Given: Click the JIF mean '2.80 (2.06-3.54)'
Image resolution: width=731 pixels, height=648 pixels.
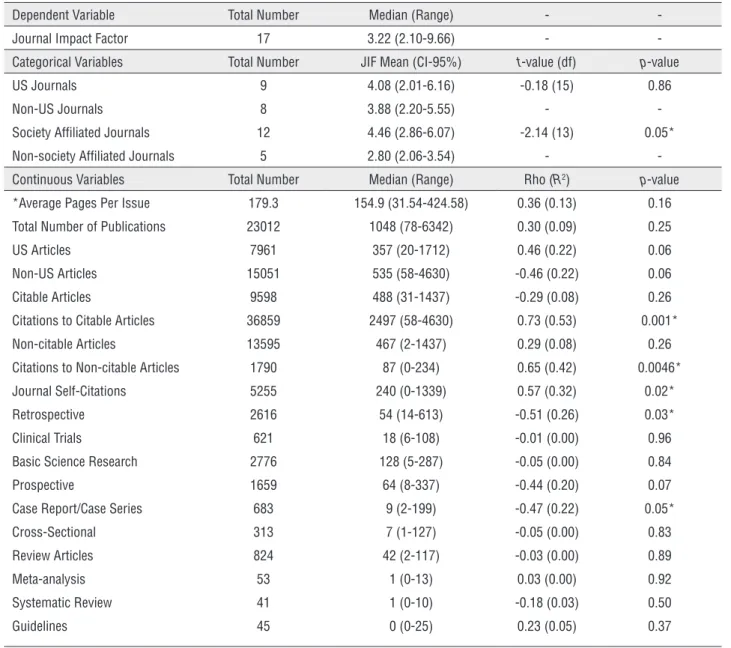Looking at the screenshot, I should [411, 156].
